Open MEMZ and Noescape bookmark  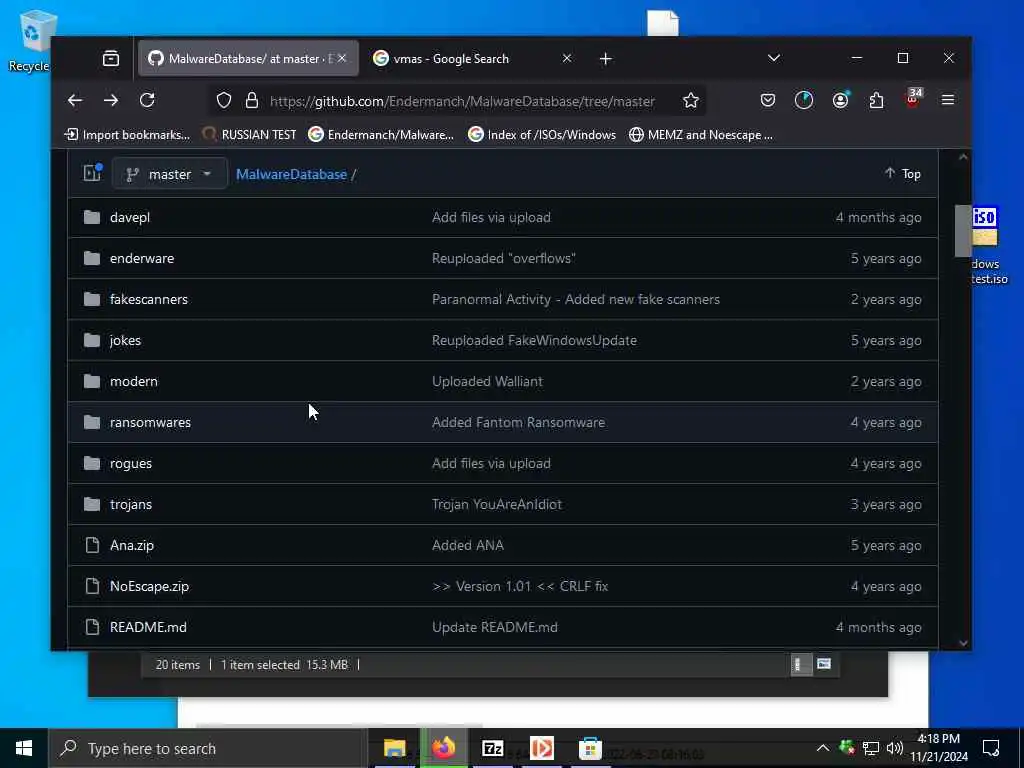click(x=701, y=135)
